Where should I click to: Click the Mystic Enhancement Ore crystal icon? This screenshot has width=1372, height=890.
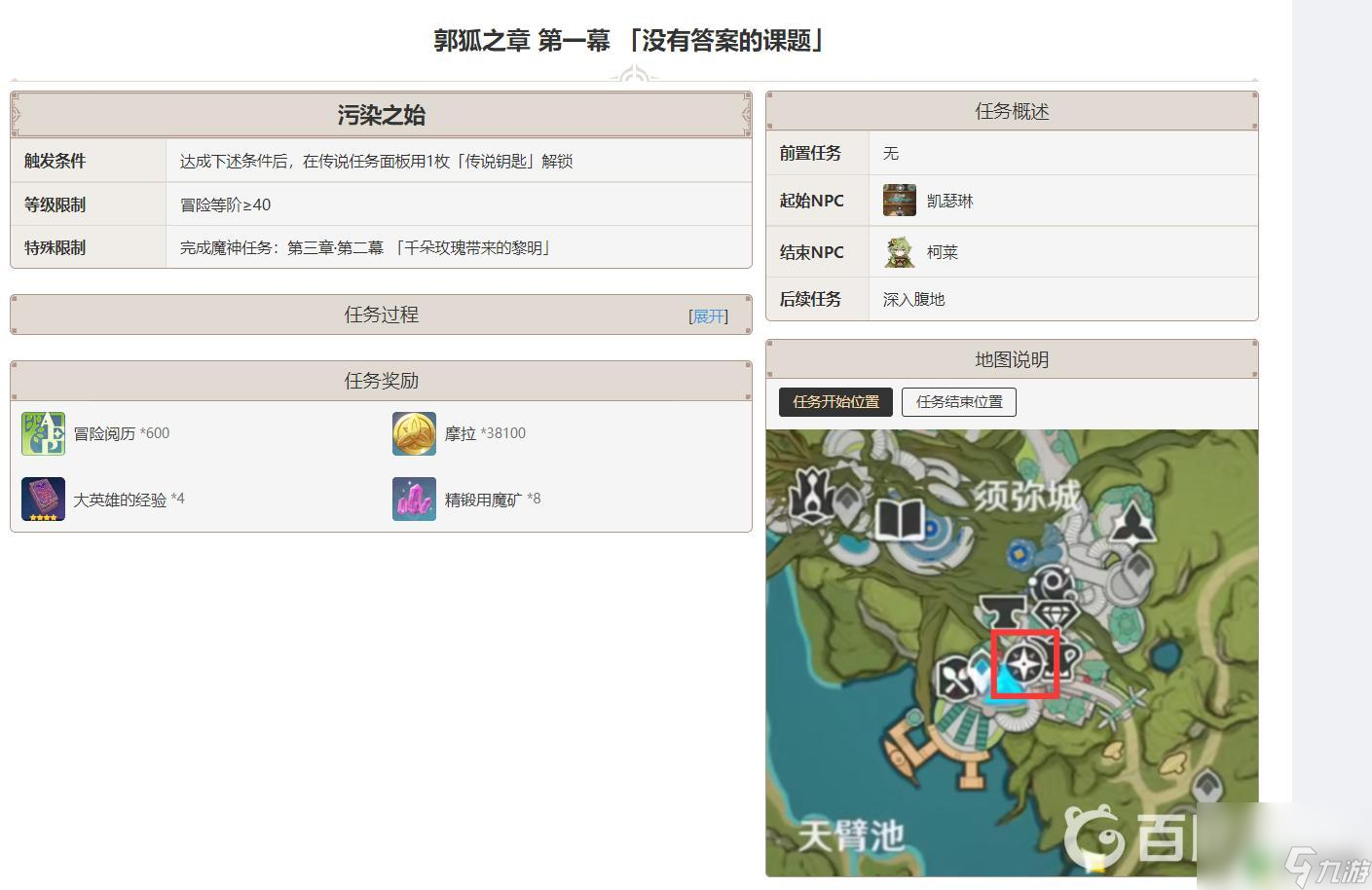pyautogui.click(x=414, y=499)
